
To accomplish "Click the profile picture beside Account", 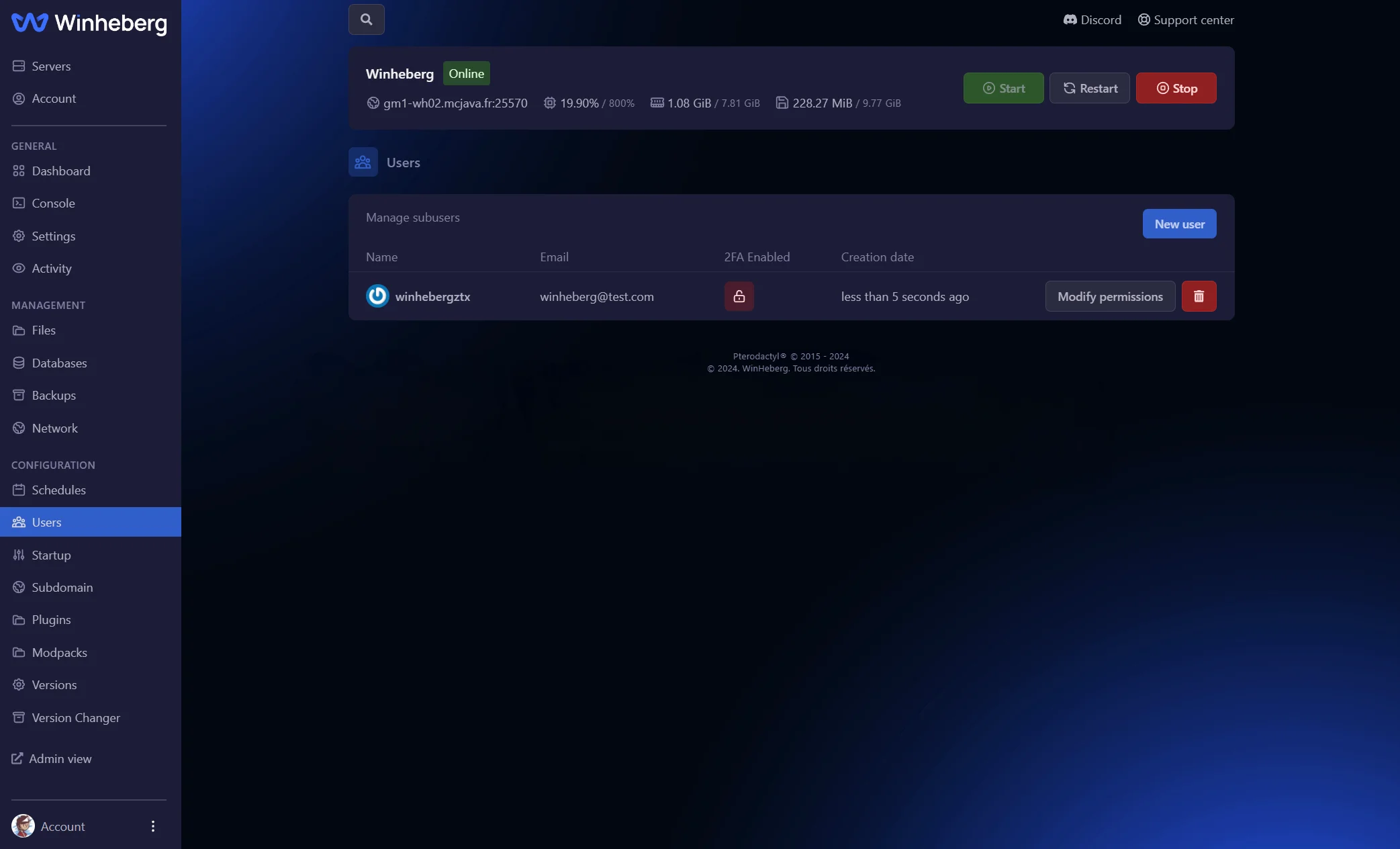I will [x=23, y=826].
